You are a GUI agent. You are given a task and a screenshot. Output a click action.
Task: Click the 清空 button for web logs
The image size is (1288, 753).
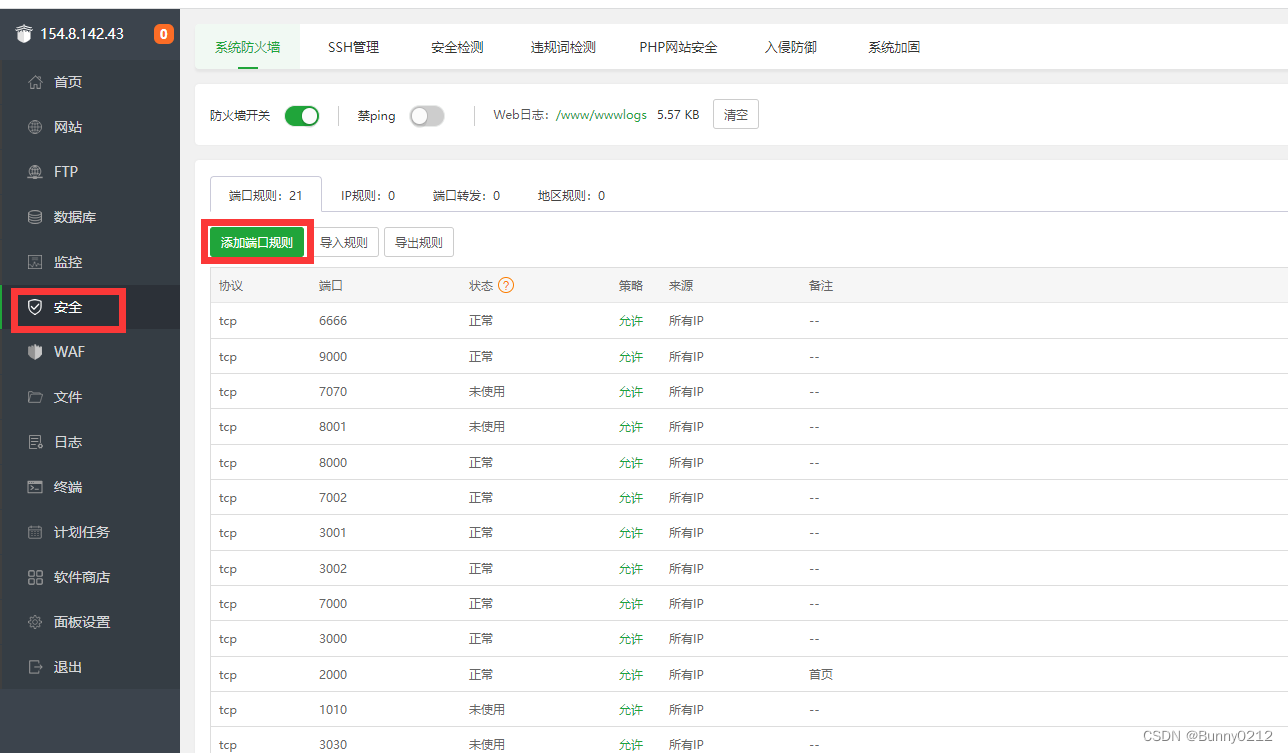coord(736,115)
